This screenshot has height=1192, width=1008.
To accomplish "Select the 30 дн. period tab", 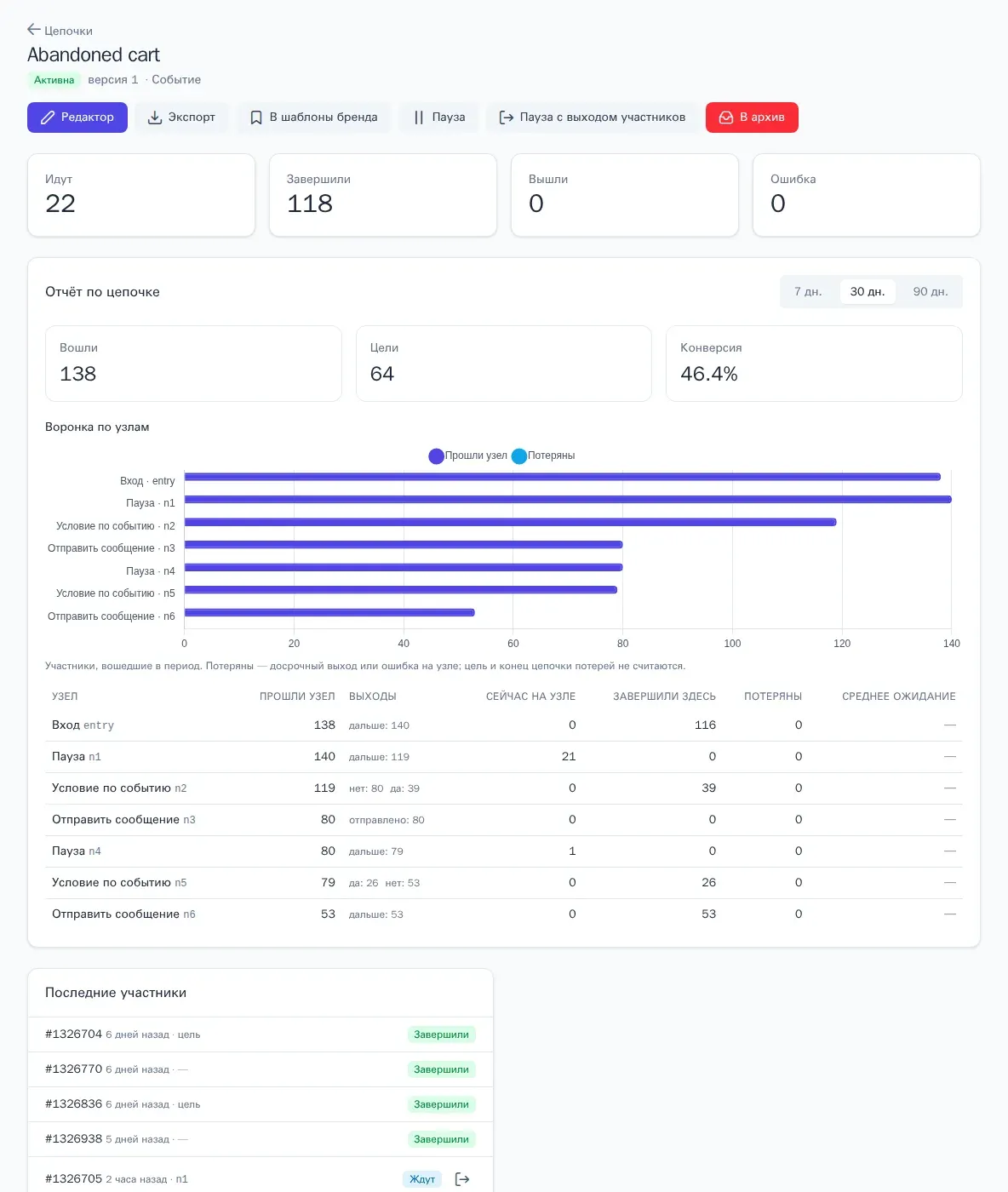I will click(x=868, y=291).
